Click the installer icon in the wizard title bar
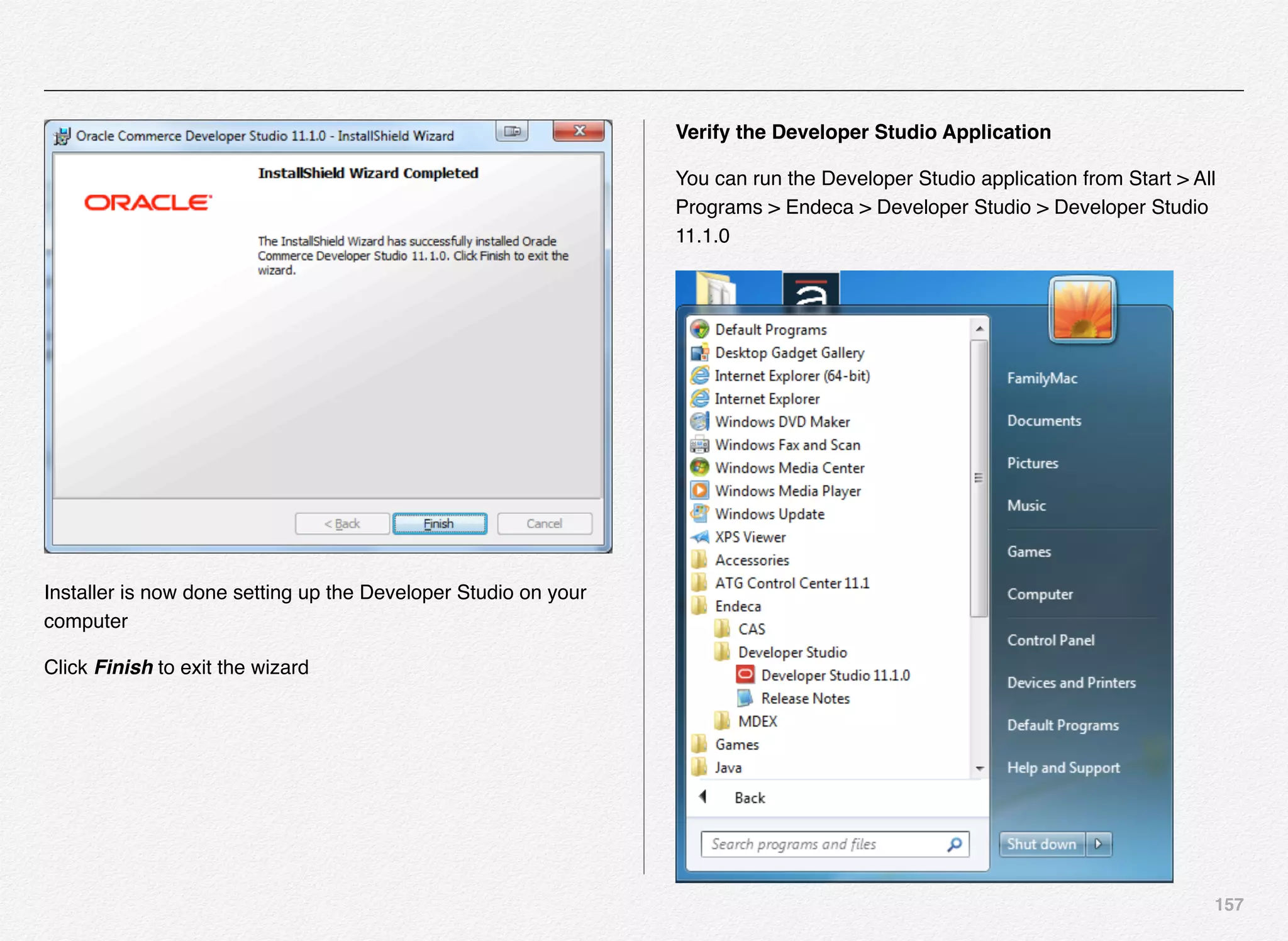Viewport: 1288px width, 941px height. point(62,136)
